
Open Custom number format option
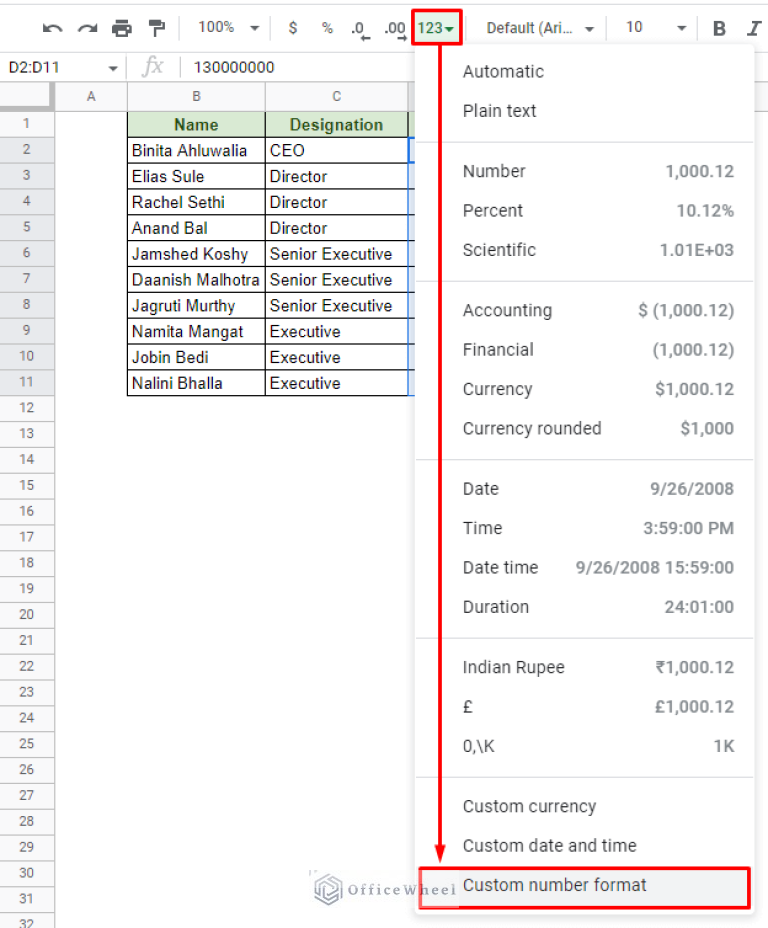pyautogui.click(x=585, y=886)
